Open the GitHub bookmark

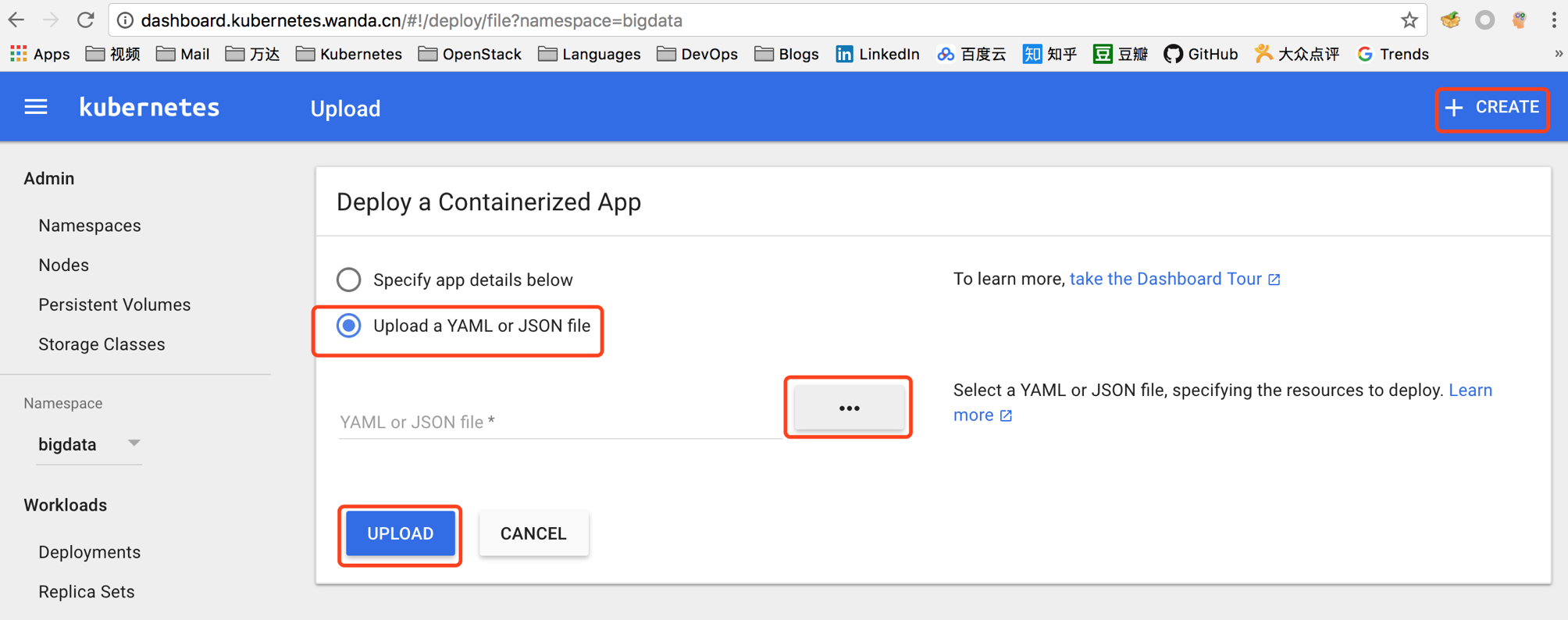1200,54
